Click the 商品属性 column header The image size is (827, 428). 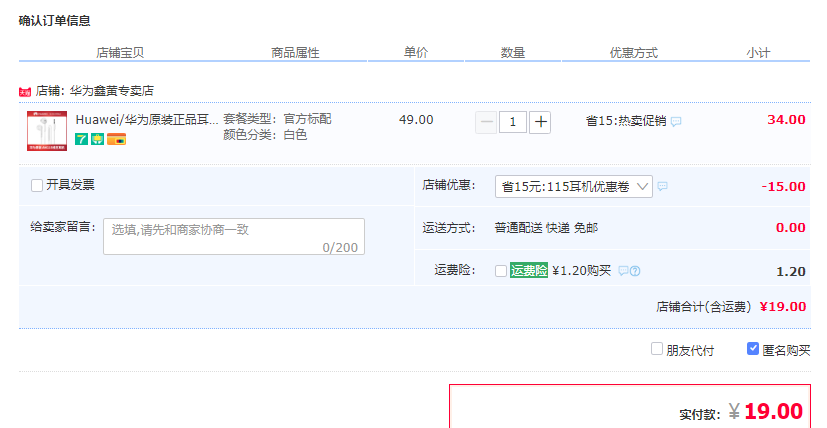[295, 53]
